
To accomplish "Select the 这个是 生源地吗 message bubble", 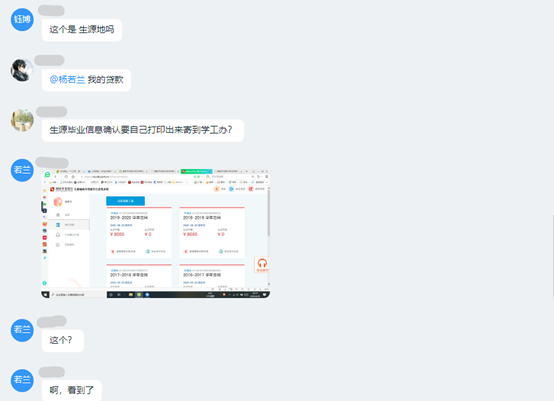I will (82, 30).
